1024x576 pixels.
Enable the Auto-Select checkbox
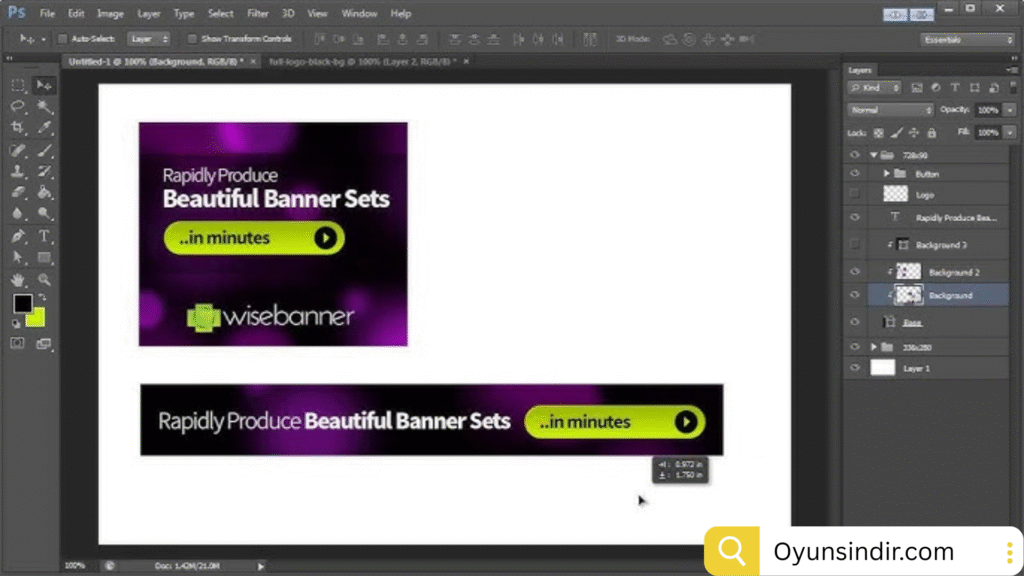(62, 39)
